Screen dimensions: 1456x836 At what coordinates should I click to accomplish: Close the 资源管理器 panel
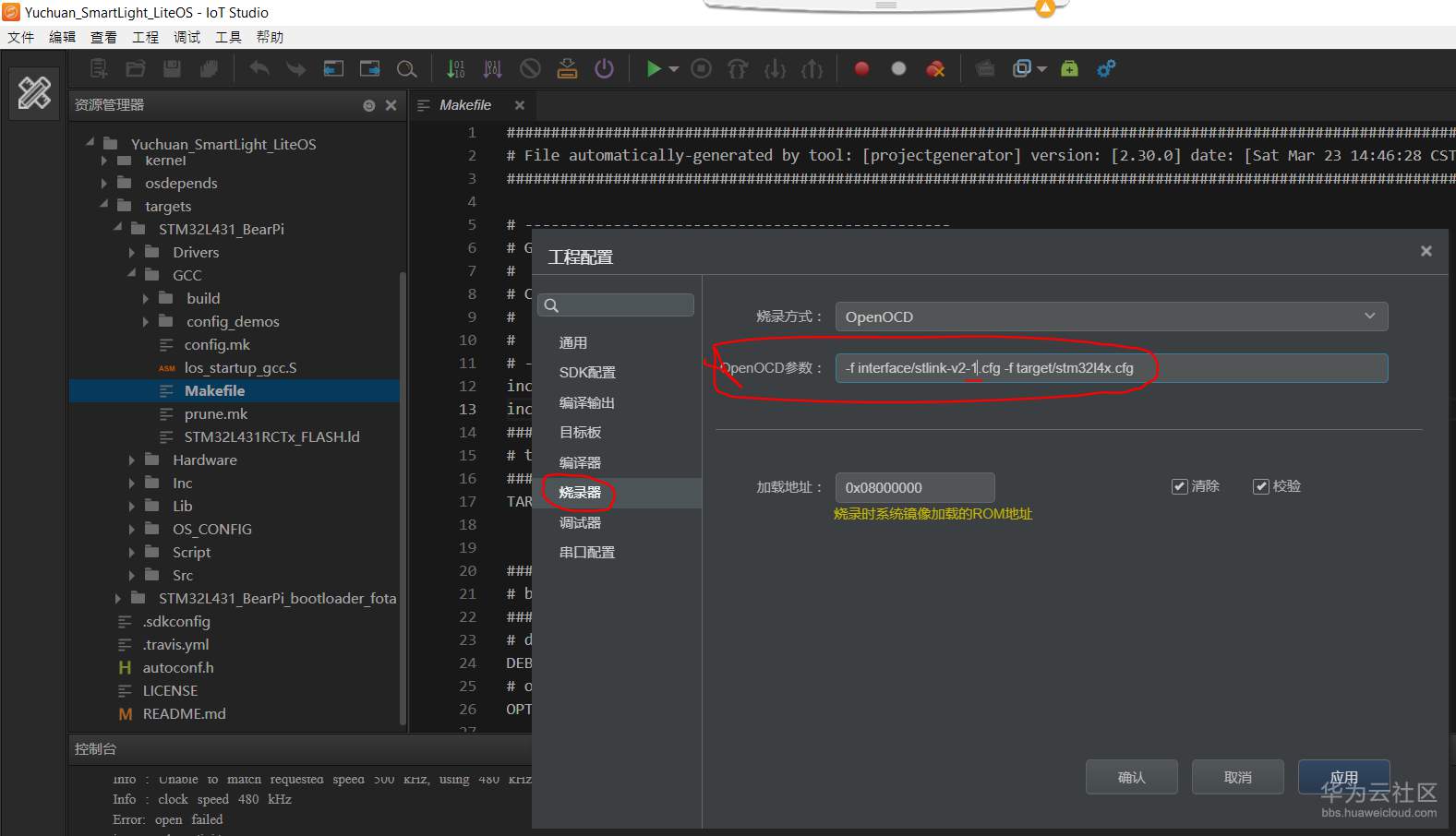[391, 105]
